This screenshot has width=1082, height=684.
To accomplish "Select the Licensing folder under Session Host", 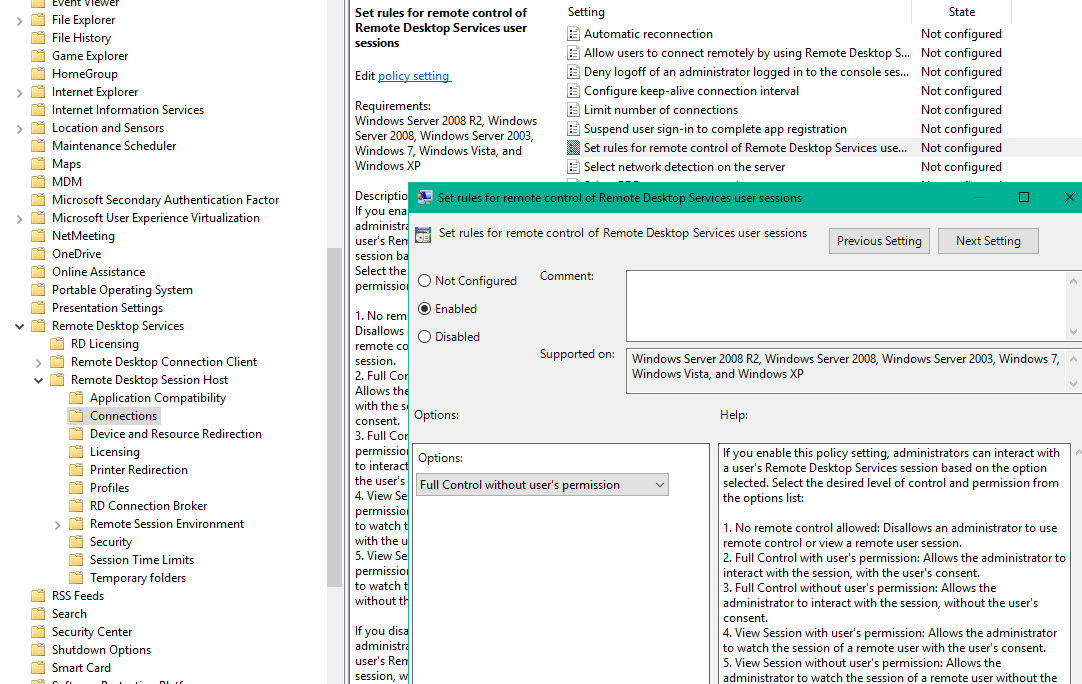I will click(x=115, y=451).
